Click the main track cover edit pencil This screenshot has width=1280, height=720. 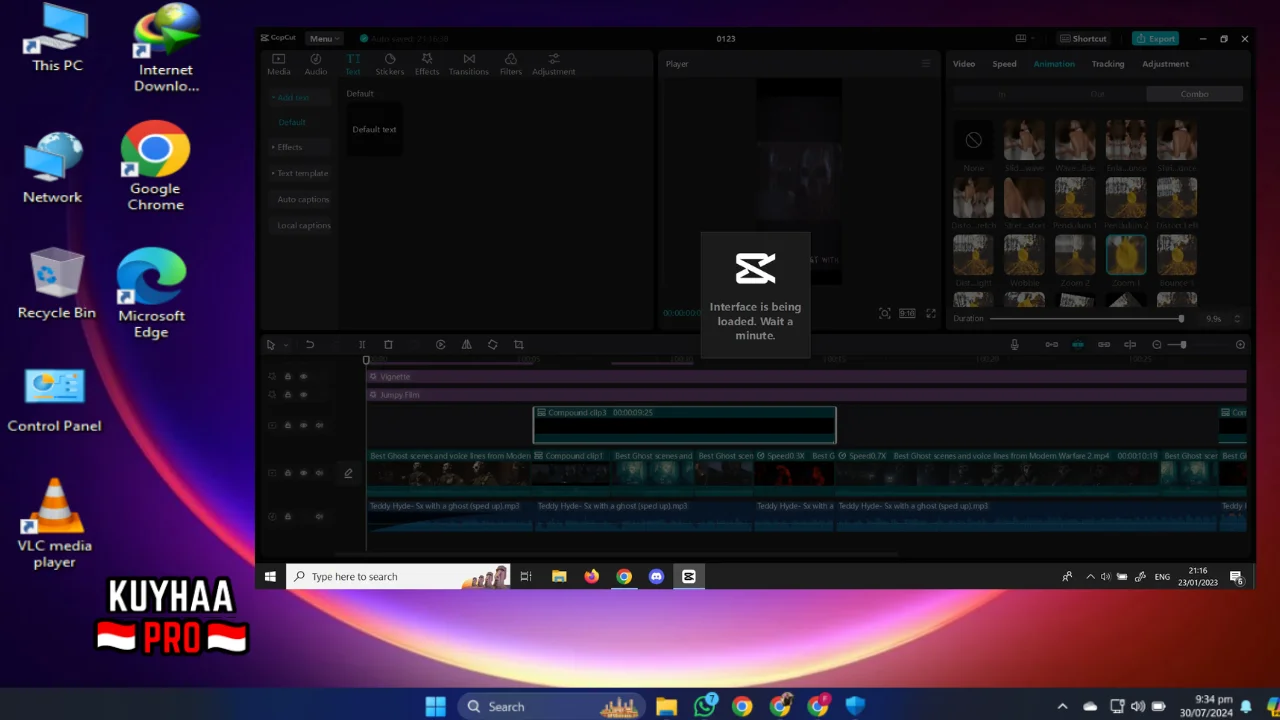tap(348, 473)
